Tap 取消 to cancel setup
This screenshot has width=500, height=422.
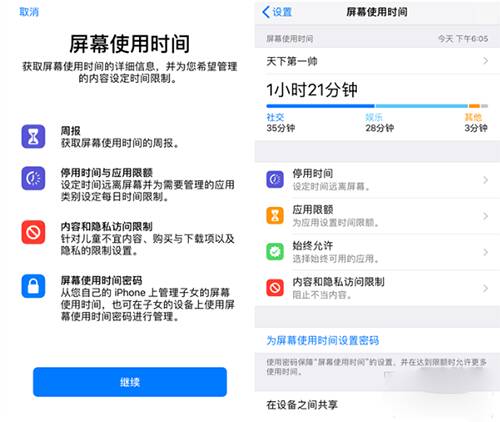coord(29,12)
